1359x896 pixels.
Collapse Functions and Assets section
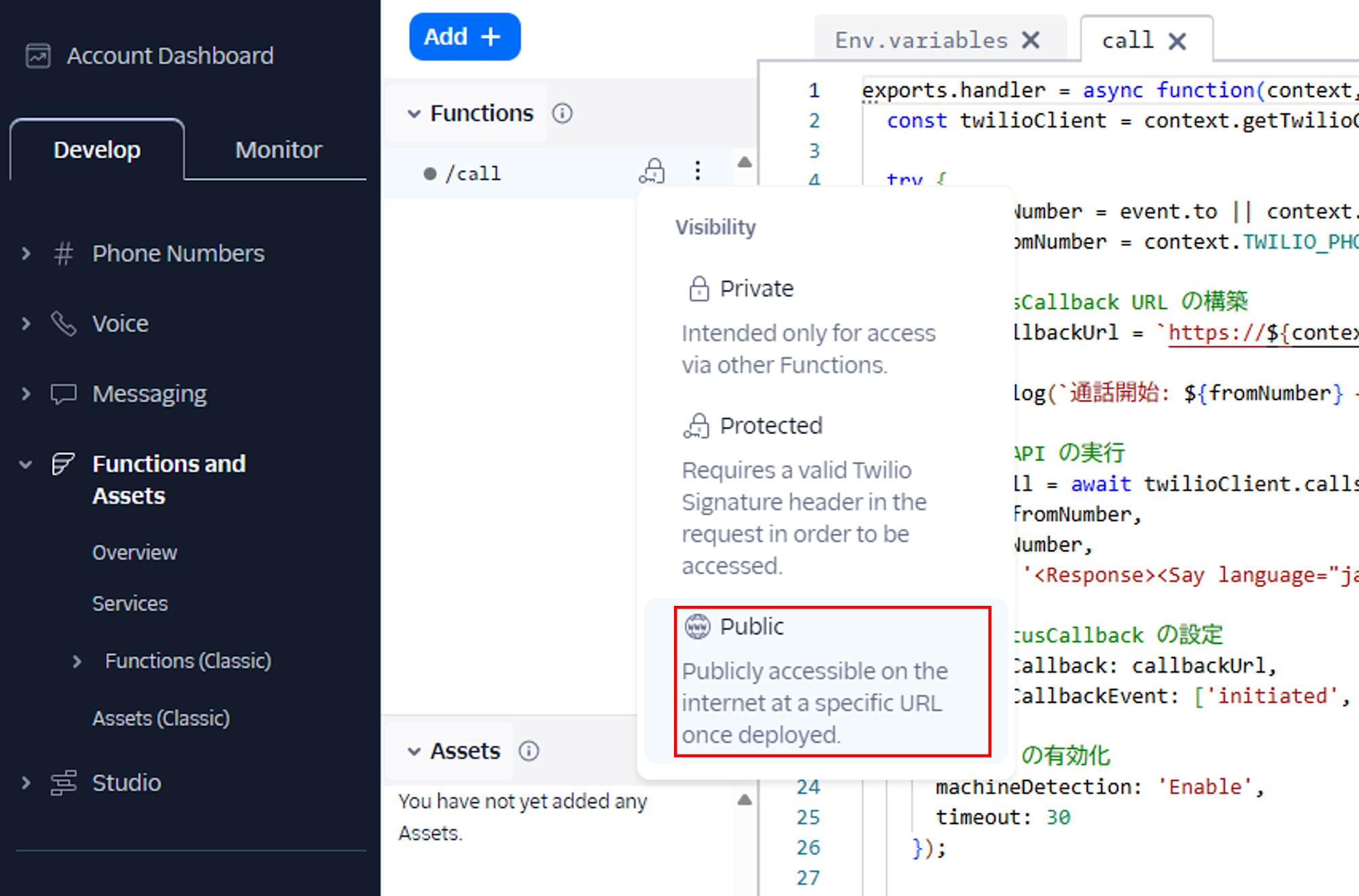pyautogui.click(x=26, y=465)
